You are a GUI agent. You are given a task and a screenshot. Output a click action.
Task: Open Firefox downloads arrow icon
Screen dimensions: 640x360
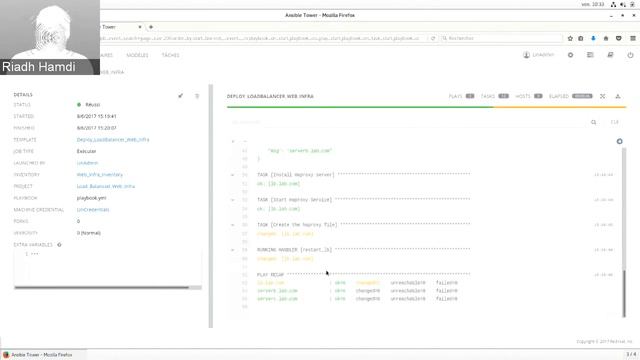[x=593, y=38]
